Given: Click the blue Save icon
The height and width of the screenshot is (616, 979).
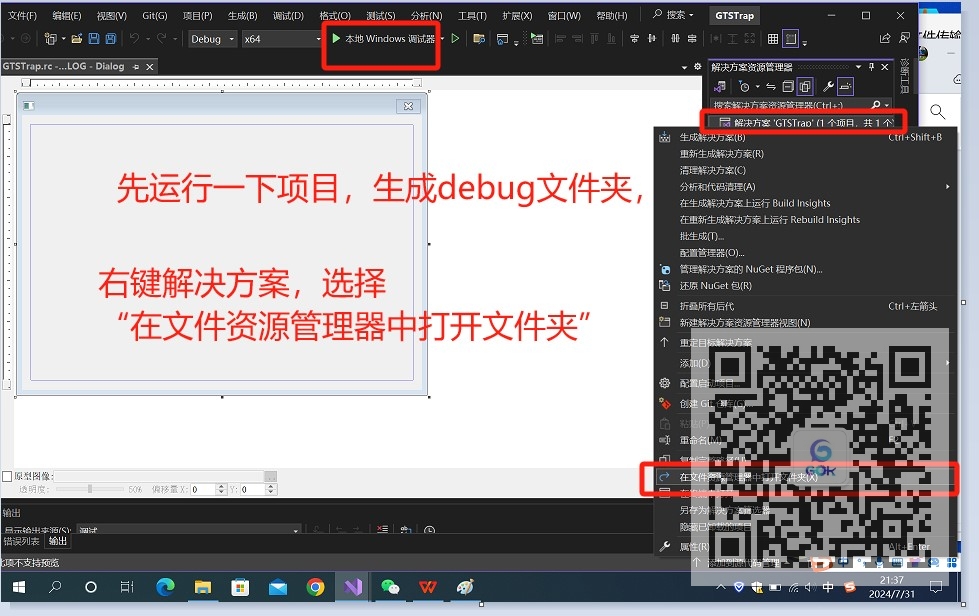Looking at the screenshot, I should 94,39.
